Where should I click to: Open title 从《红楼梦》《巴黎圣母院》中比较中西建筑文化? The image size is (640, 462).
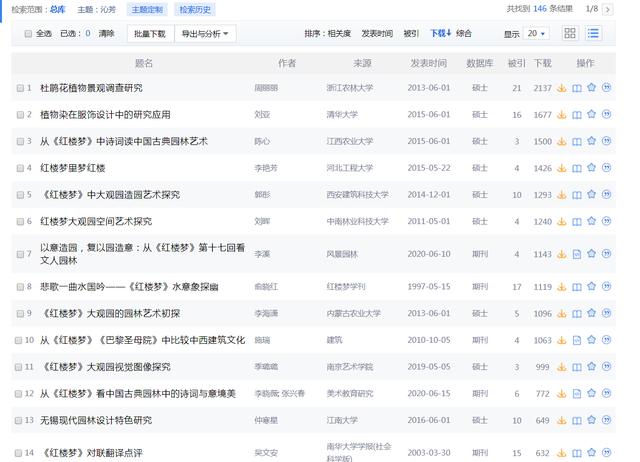tap(142, 340)
